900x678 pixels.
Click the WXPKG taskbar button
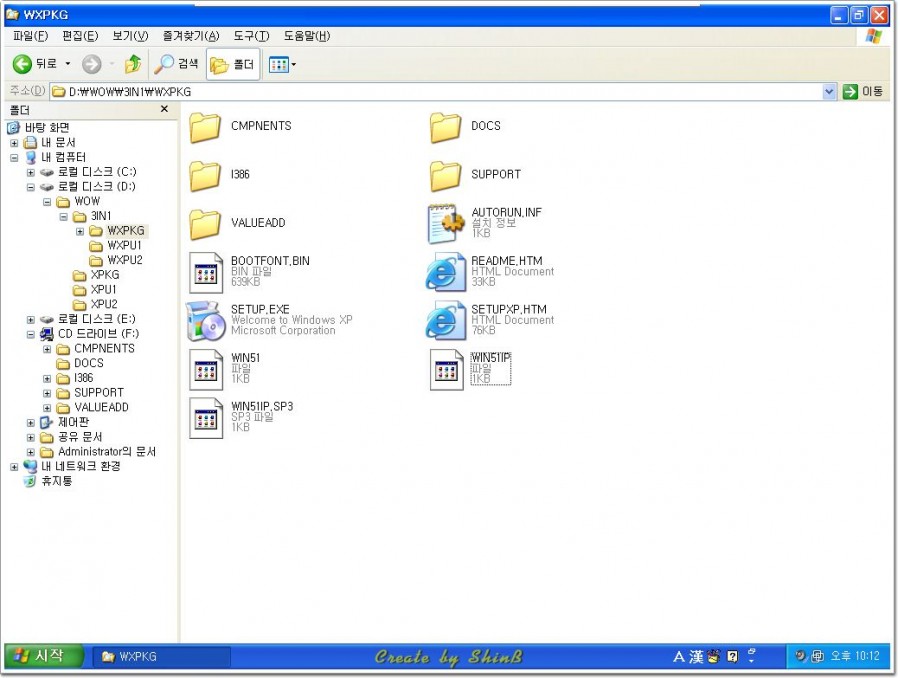pyautogui.click(x=162, y=656)
